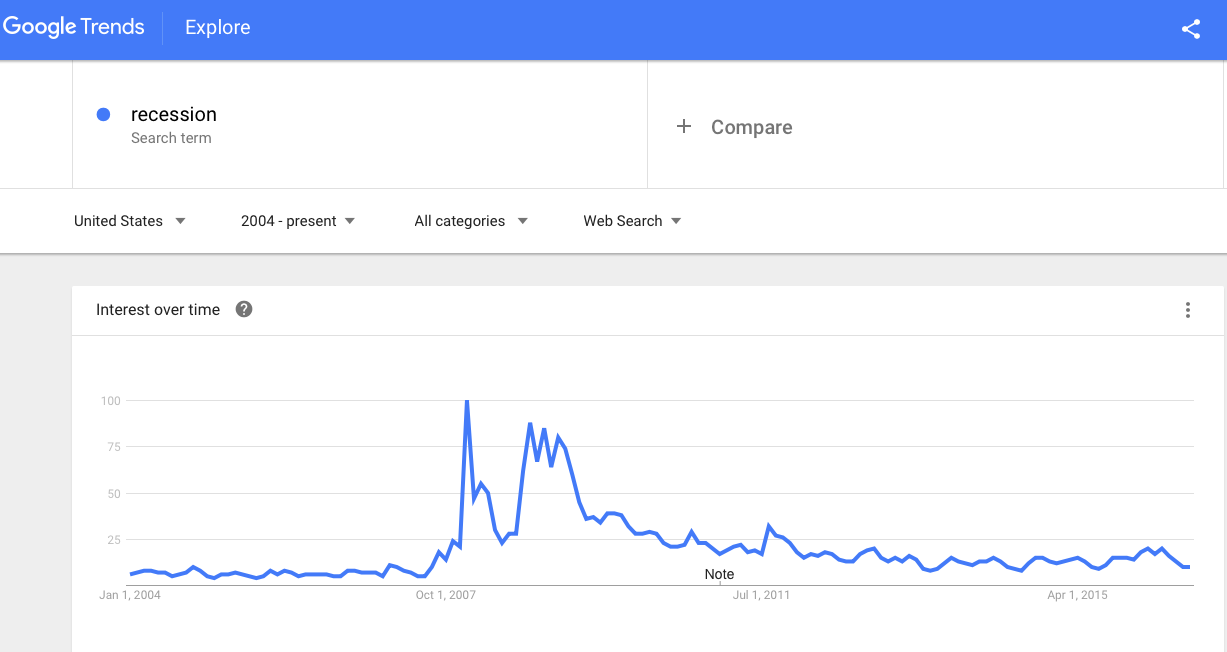Click the Jul 1, 2011 axis label

[x=761, y=595]
